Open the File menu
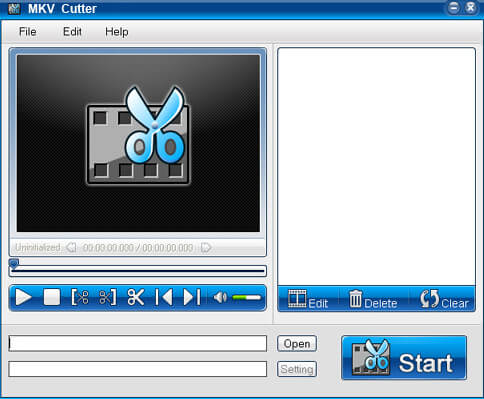This screenshot has height=399, width=484. pos(28,32)
